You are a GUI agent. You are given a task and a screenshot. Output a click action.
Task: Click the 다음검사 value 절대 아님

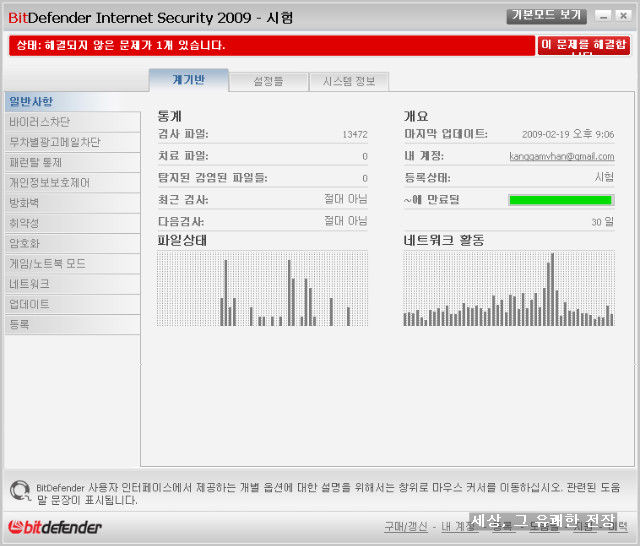tap(346, 221)
